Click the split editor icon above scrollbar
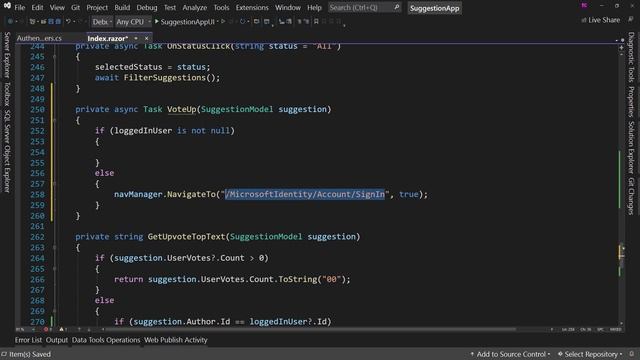 click(621, 48)
